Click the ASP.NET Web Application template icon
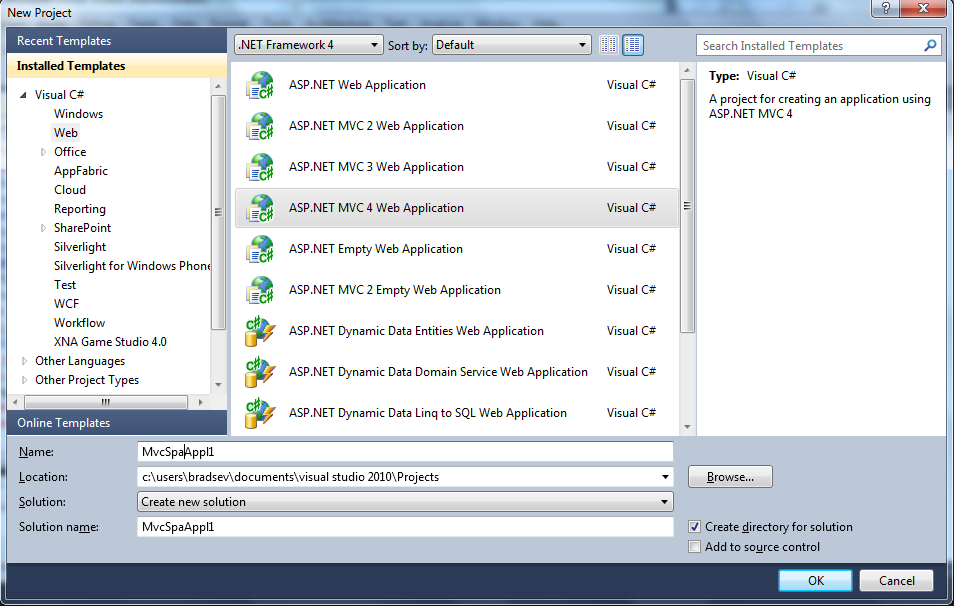 point(260,85)
